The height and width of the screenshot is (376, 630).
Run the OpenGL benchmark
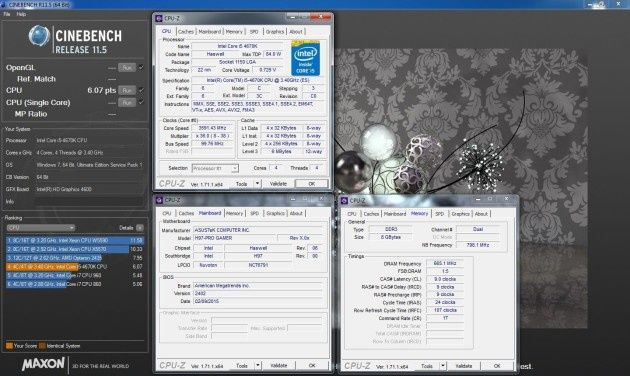127,67
